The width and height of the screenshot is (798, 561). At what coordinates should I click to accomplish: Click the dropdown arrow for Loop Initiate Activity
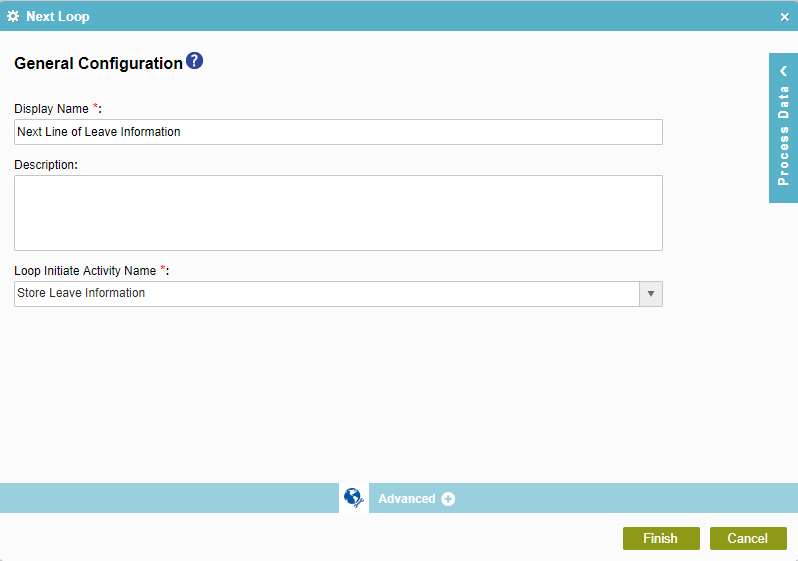pyautogui.click(x=651, y=294)
